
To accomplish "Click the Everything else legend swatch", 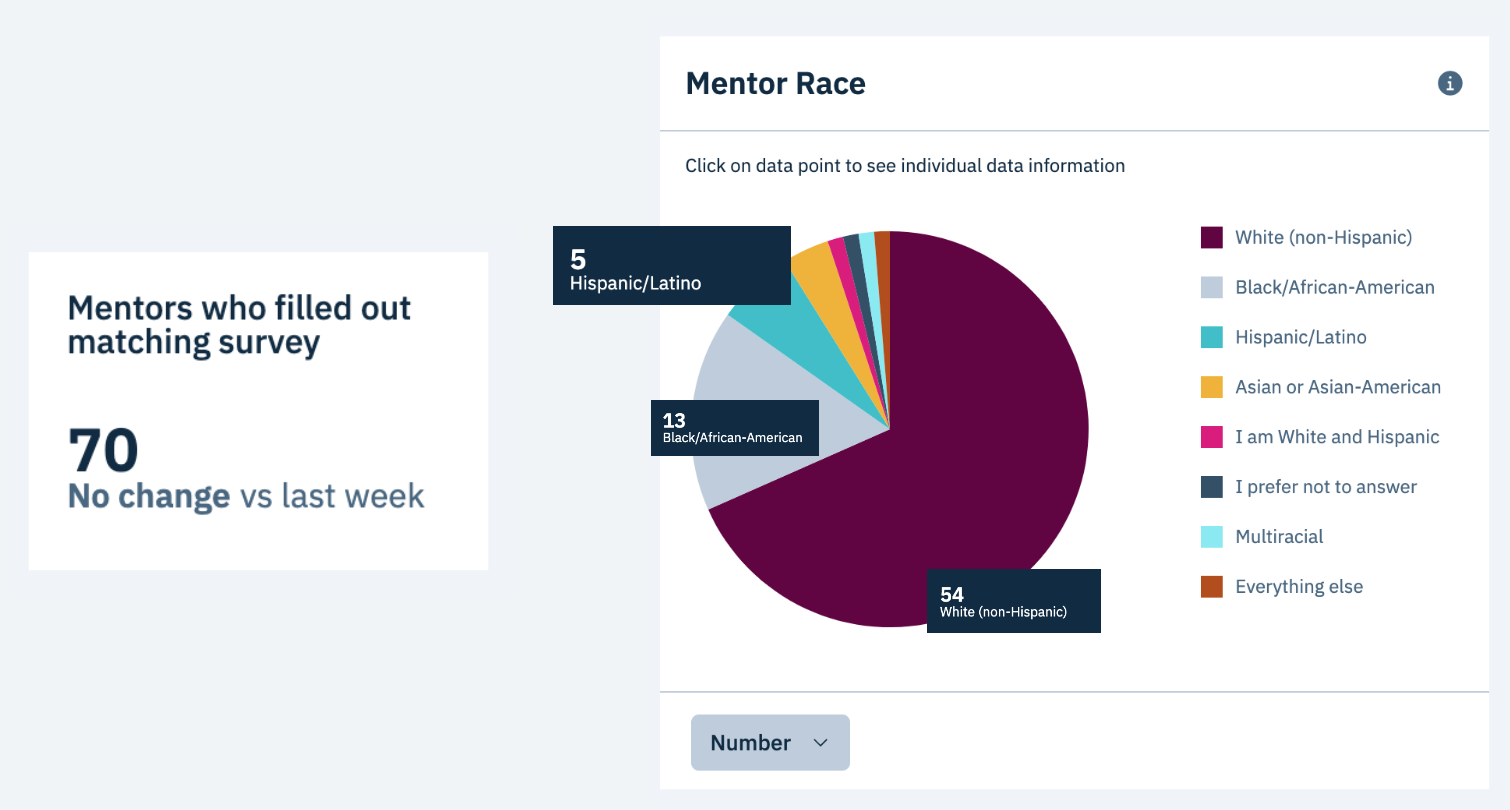I will point(1209,587).
